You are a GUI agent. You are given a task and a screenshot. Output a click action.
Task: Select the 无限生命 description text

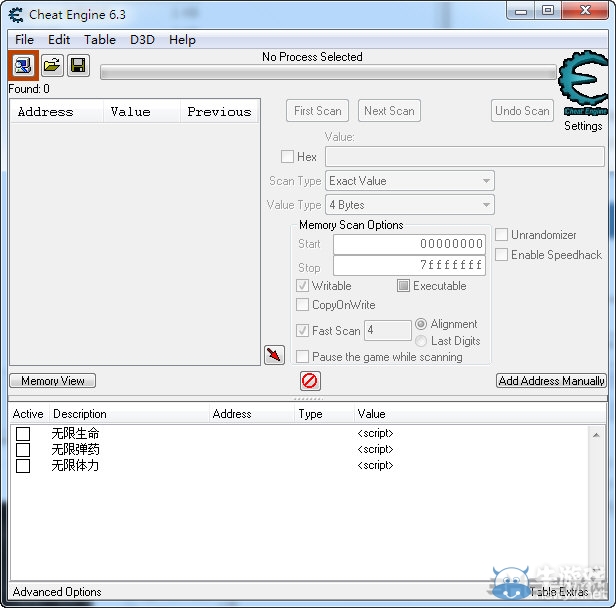point(75,433)
